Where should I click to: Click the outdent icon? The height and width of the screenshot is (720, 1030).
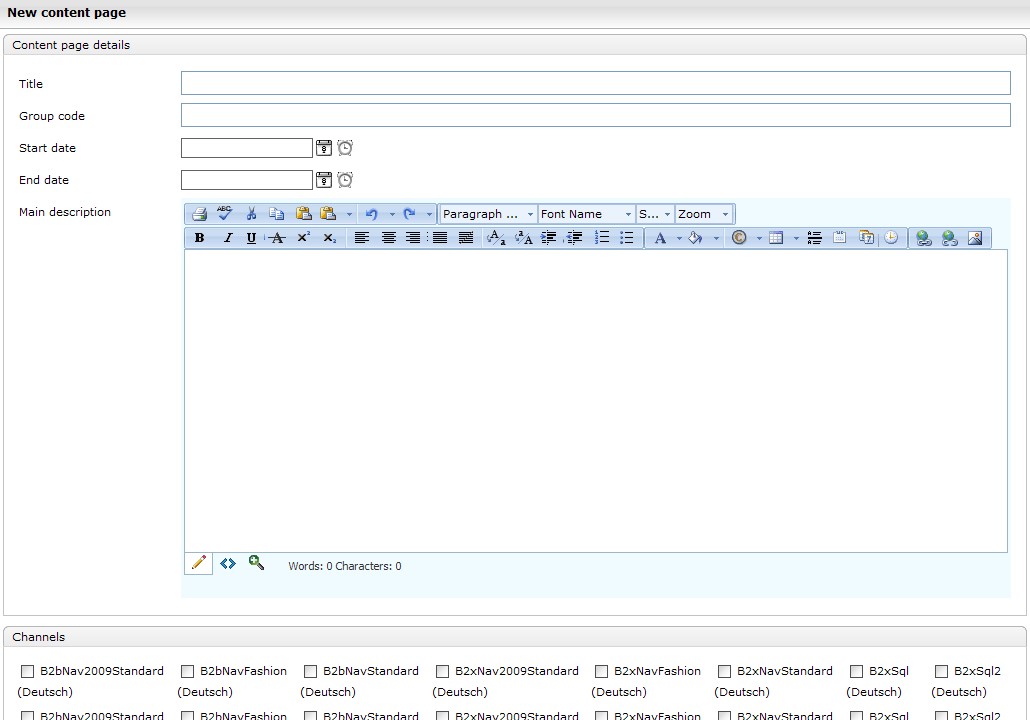point(574,238)
